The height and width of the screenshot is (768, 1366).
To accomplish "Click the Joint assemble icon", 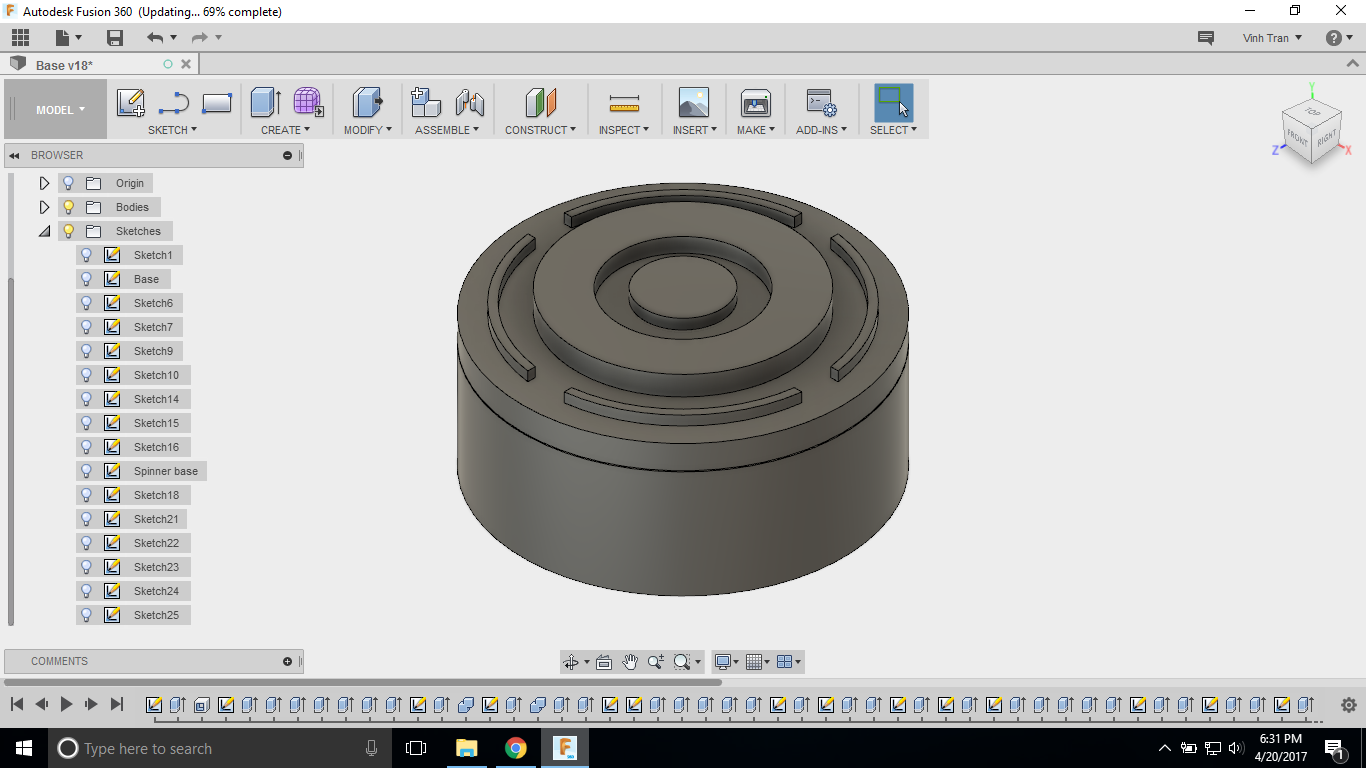I will pyautogui.click(x=469, y=103).
